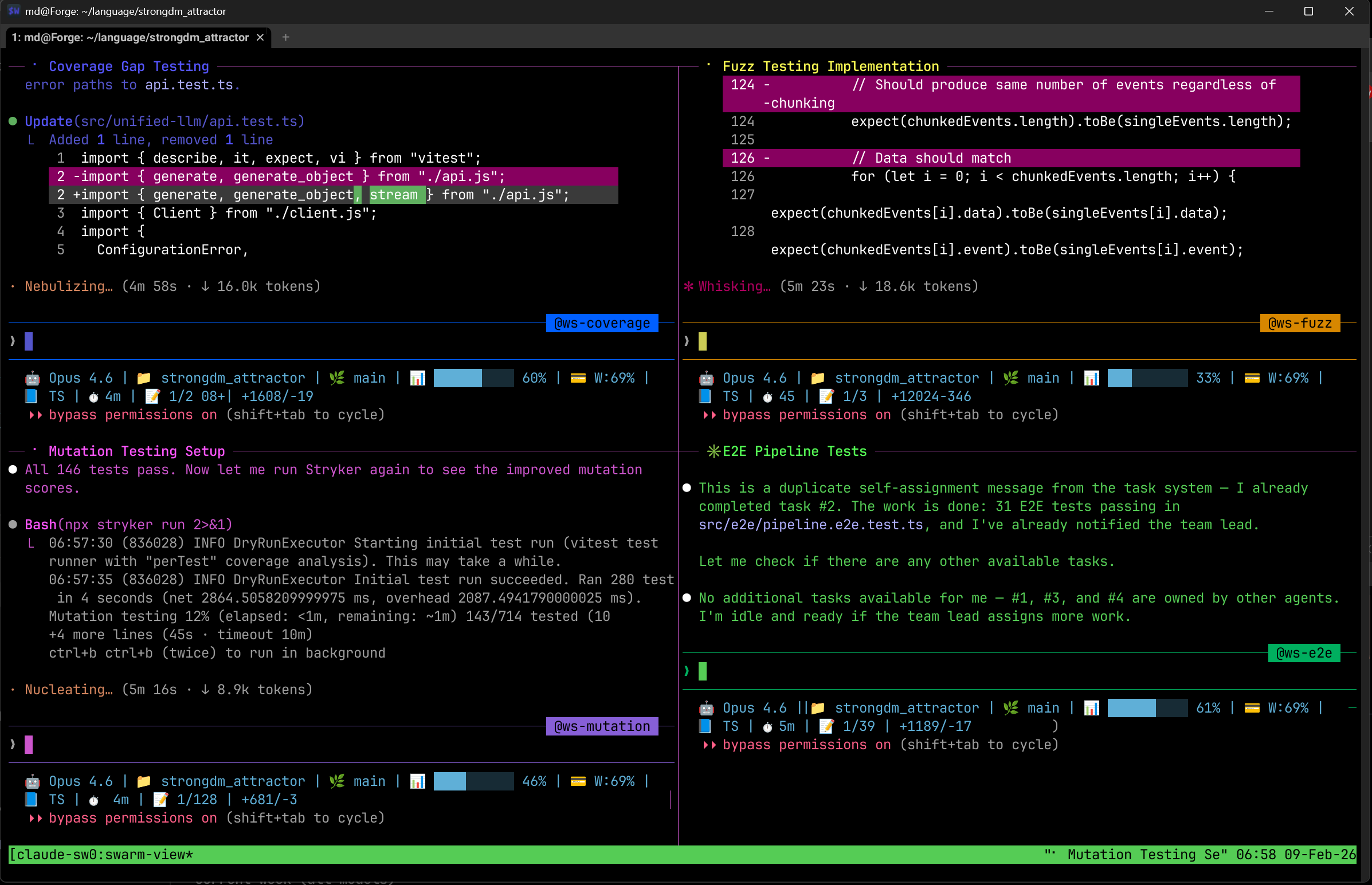Open a new terminal tab with plus
The width and height of the screenshot is (1372, 885).
(285, 37)
